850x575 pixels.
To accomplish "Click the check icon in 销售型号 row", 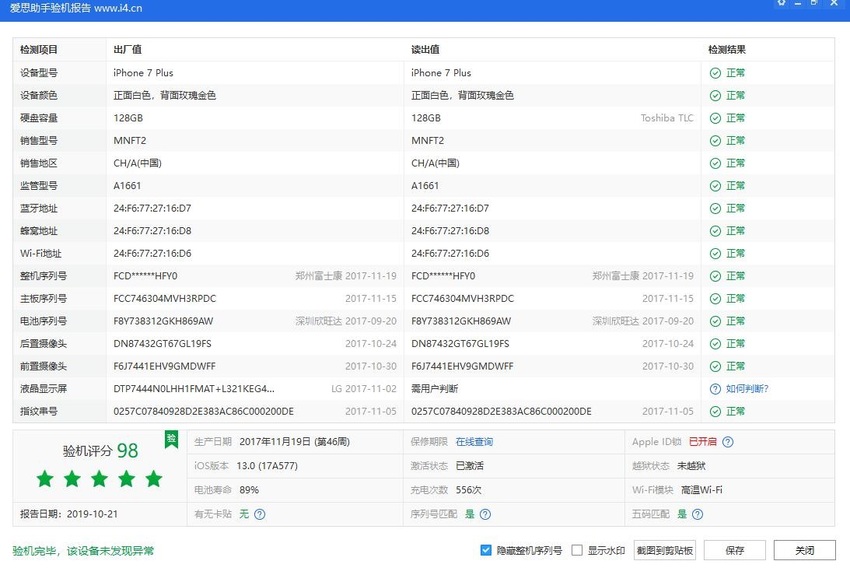I will point(715,141).
